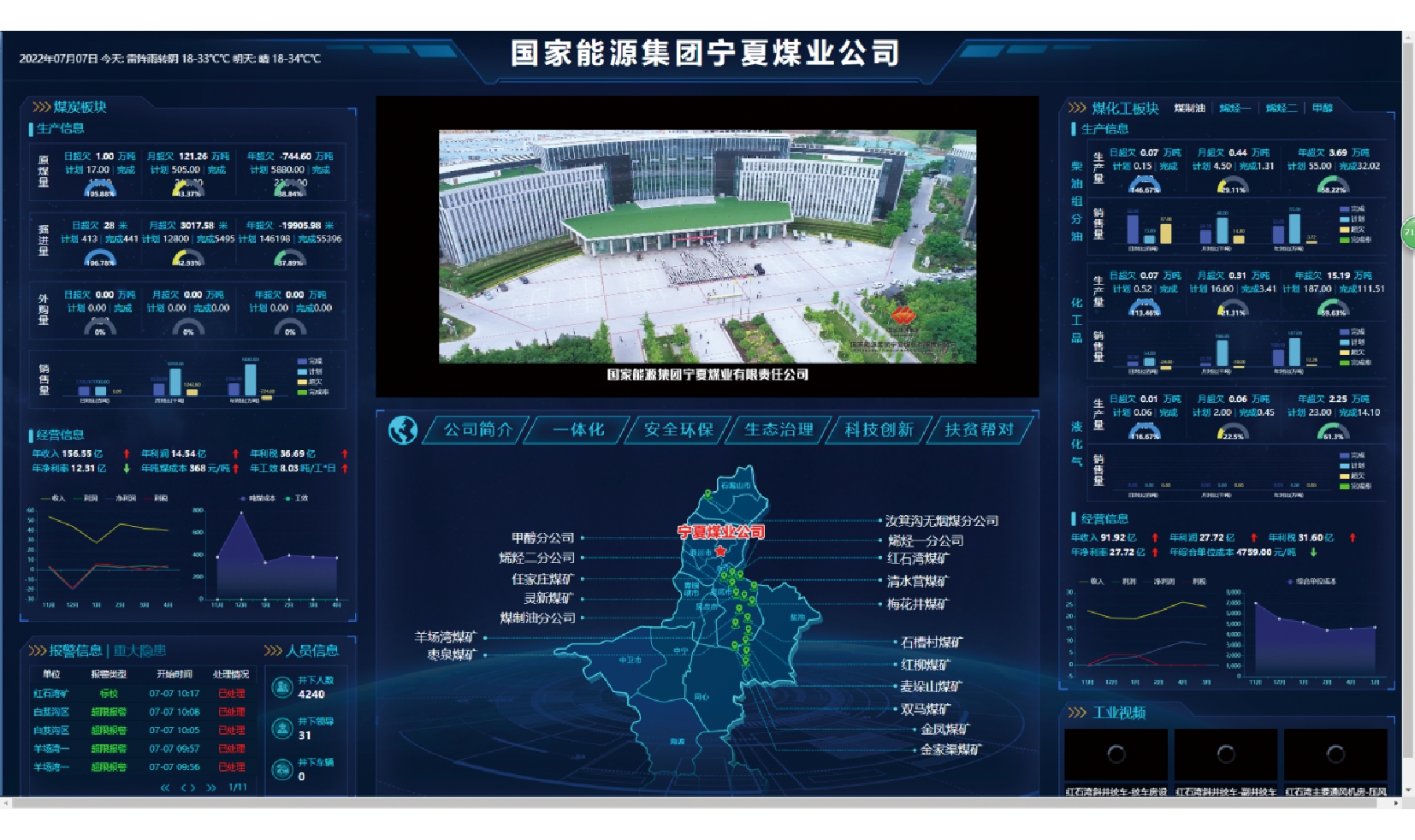This screenshot has width=1415, height=840.
Task: Click the 井下人数 personnel icon
Action: [x=282, y=687]
